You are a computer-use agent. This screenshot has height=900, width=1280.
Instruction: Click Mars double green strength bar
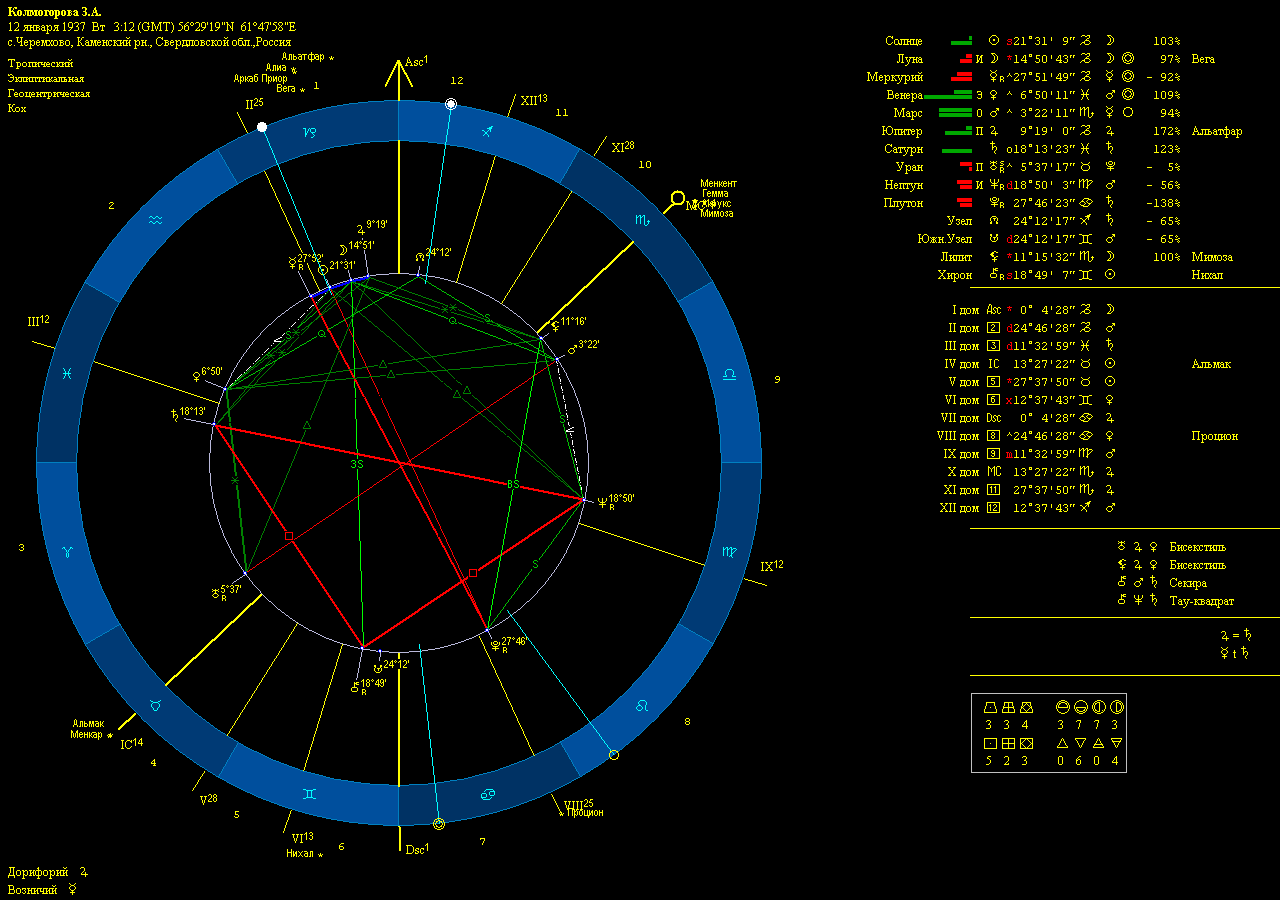click(955, 113)
